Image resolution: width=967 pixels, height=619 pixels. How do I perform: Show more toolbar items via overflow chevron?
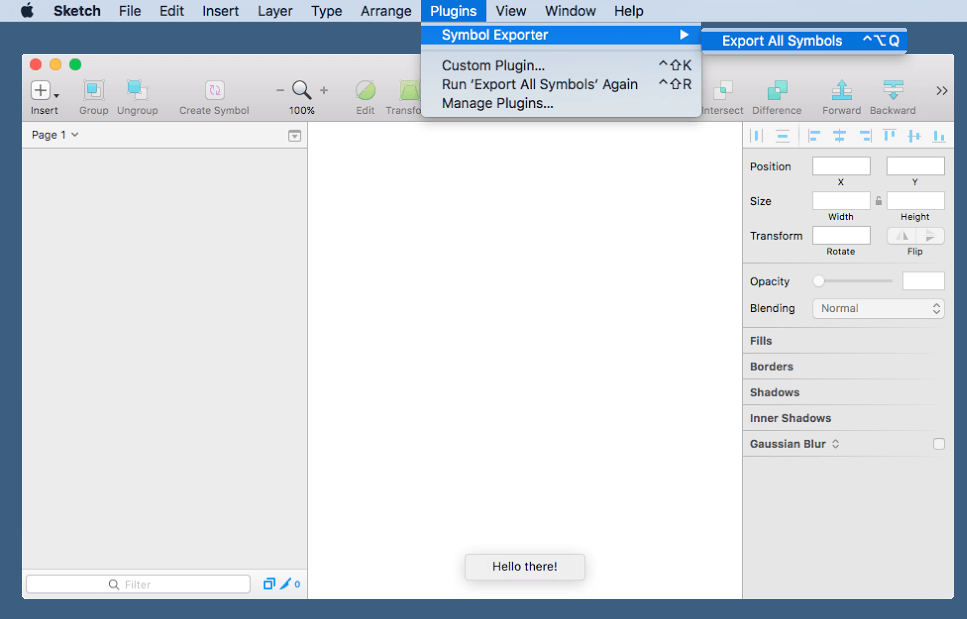[941, 91]
